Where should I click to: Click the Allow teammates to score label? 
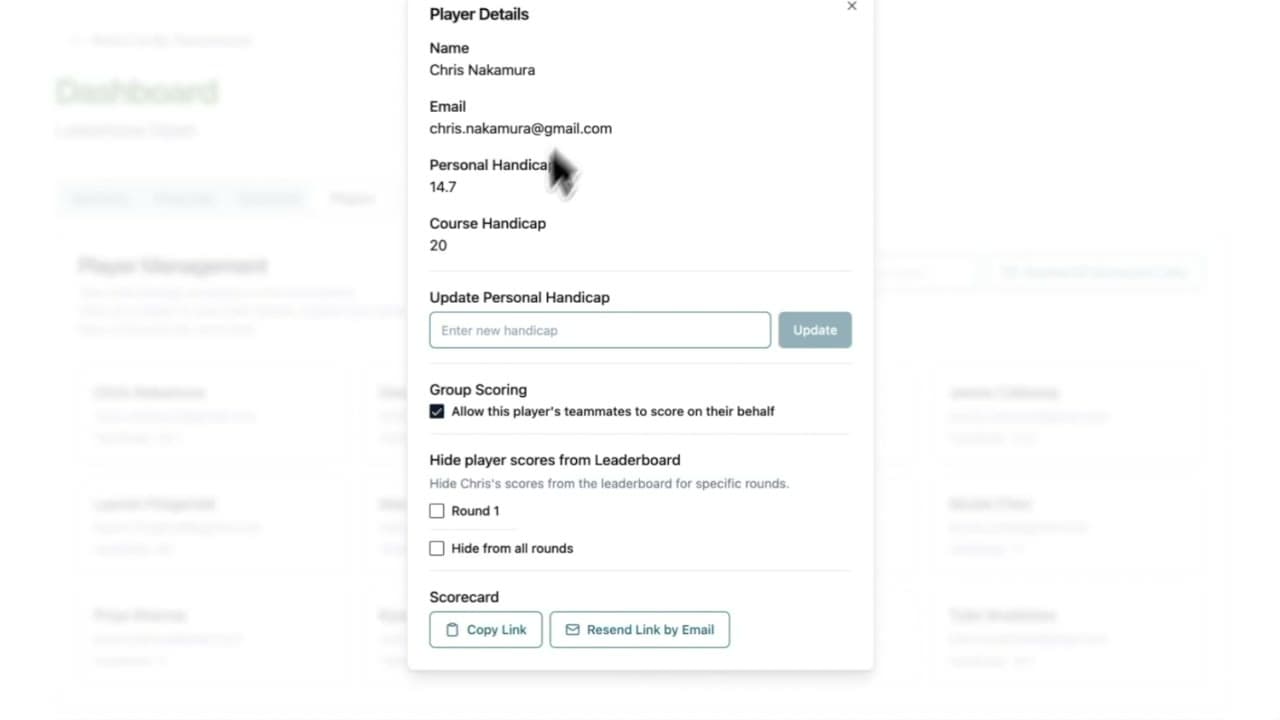[613, 411]
